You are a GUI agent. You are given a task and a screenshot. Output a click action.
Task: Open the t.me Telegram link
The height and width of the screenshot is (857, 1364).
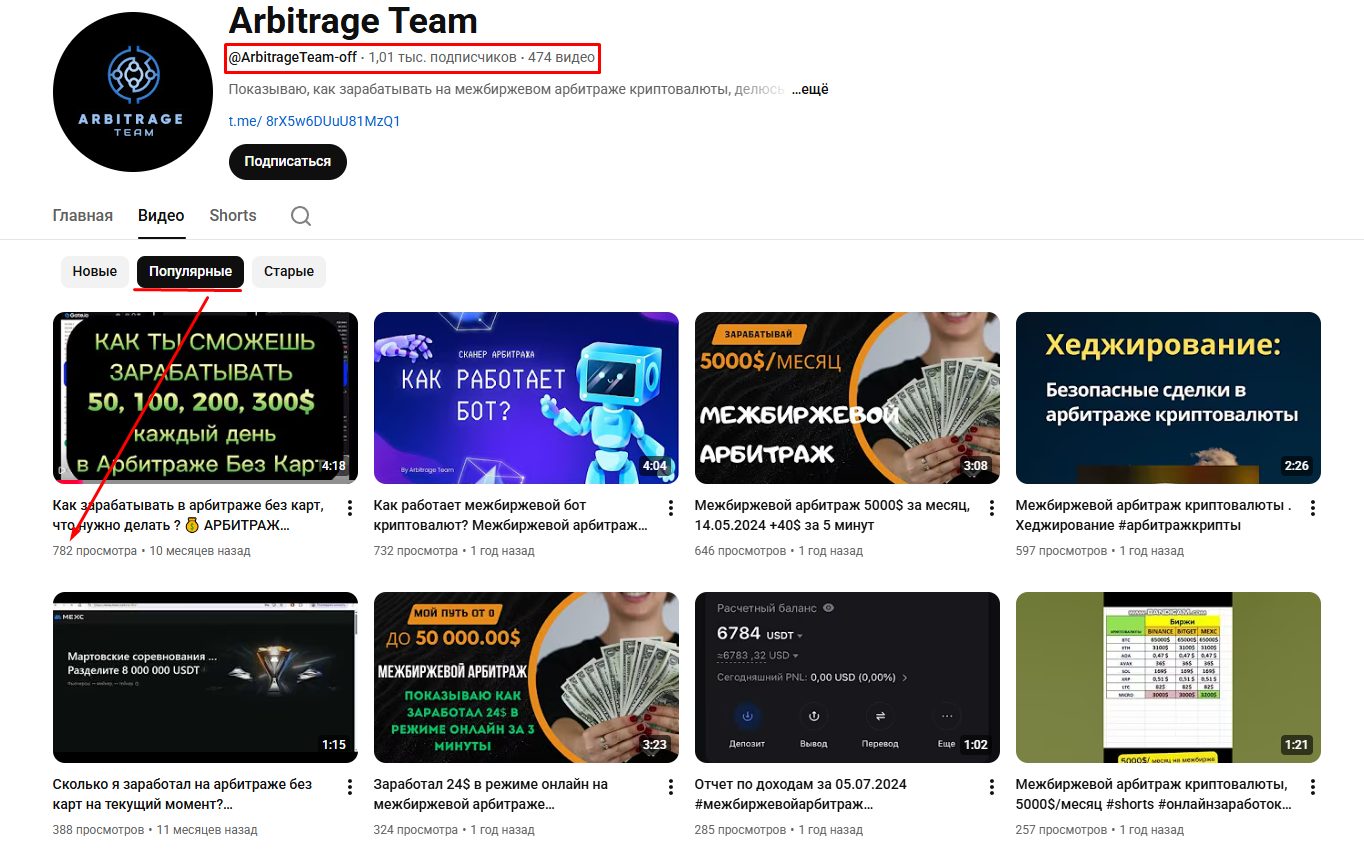[x=314, y=121]
